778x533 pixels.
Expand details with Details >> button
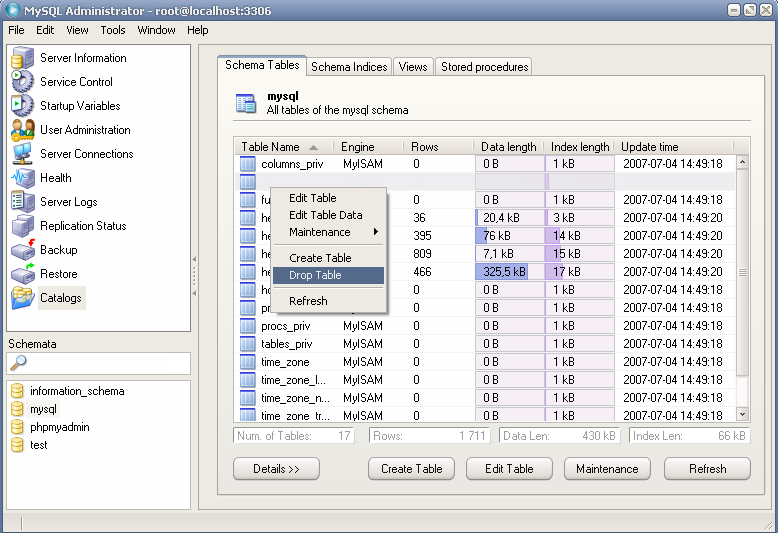(x=276, y=469)
